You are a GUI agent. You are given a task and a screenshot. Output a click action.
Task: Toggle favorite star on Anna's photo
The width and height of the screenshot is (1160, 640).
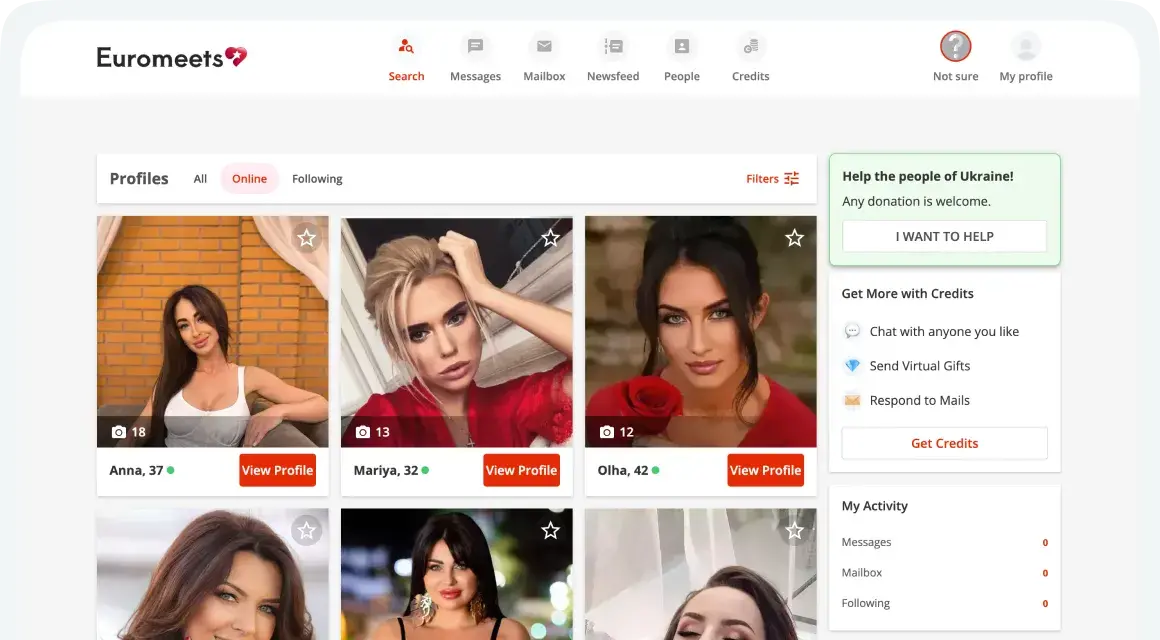click(307, 238)
